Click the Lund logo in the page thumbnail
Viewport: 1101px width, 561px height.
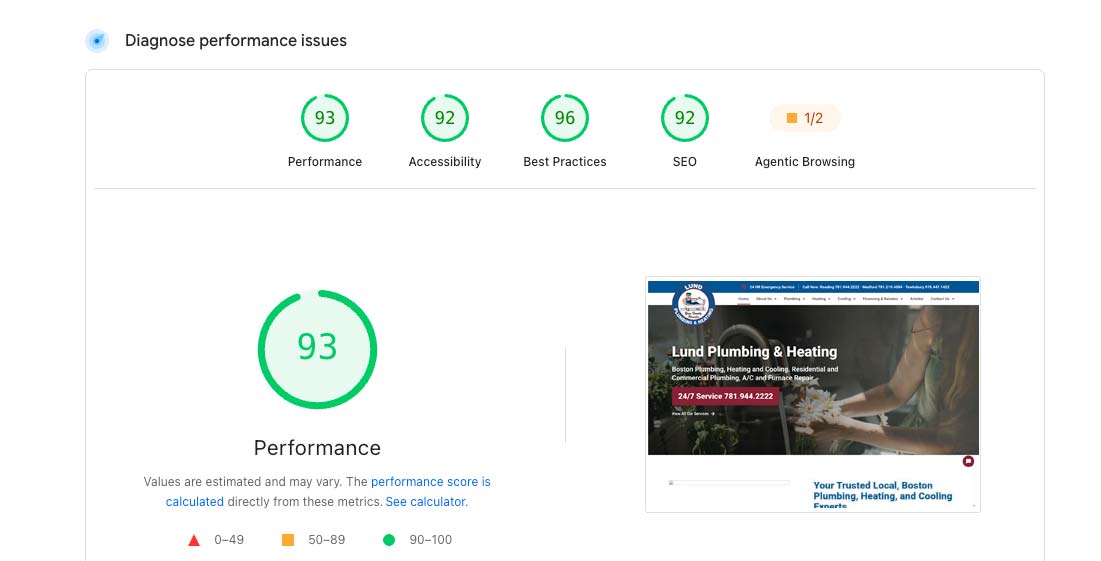click(694, 303)
